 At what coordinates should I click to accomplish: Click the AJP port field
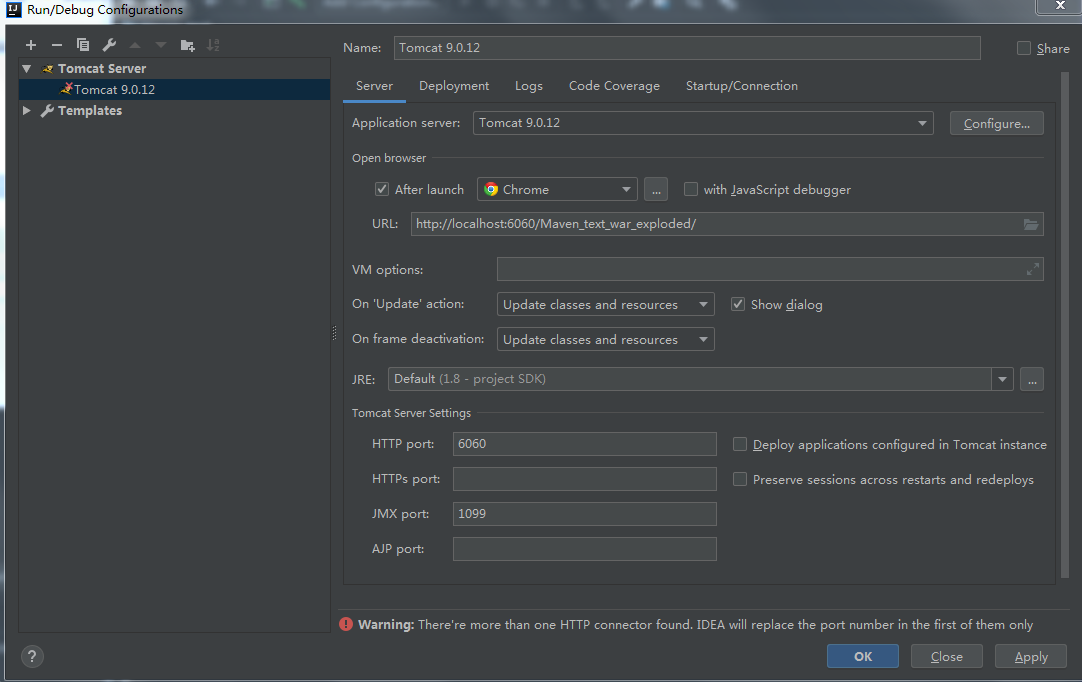coord(584,549)
